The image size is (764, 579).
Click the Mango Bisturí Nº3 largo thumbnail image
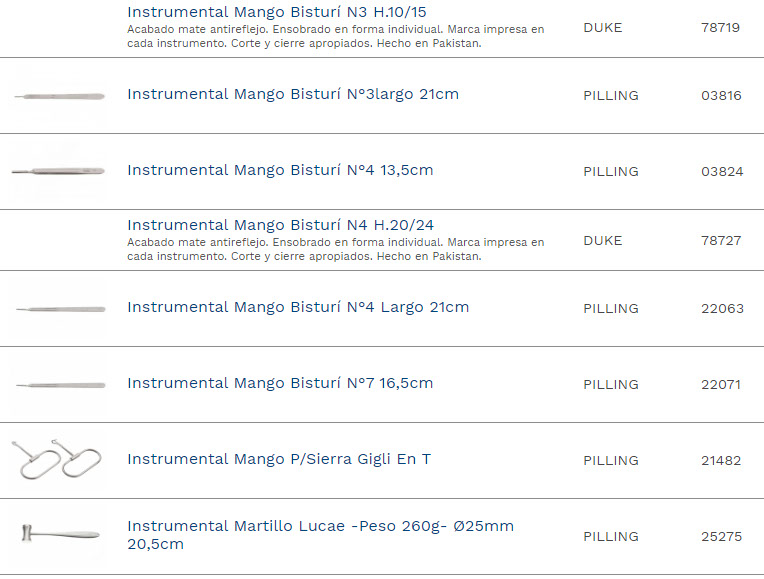pyautogui.click(x=57, y=96)
